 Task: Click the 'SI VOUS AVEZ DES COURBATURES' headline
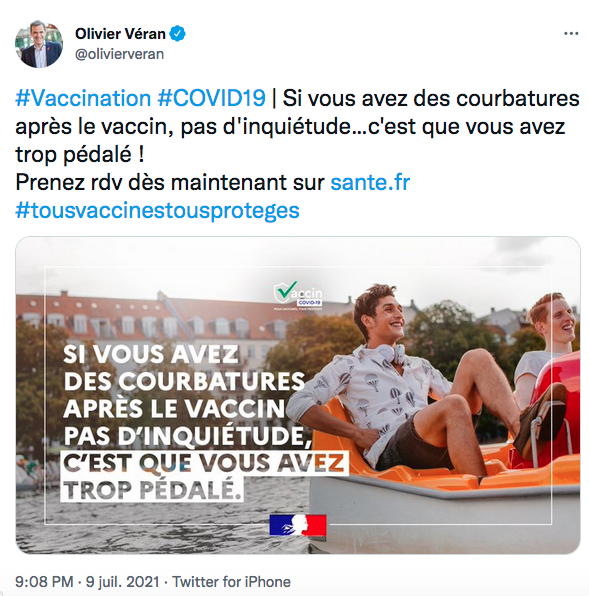[x=184, y=368]
